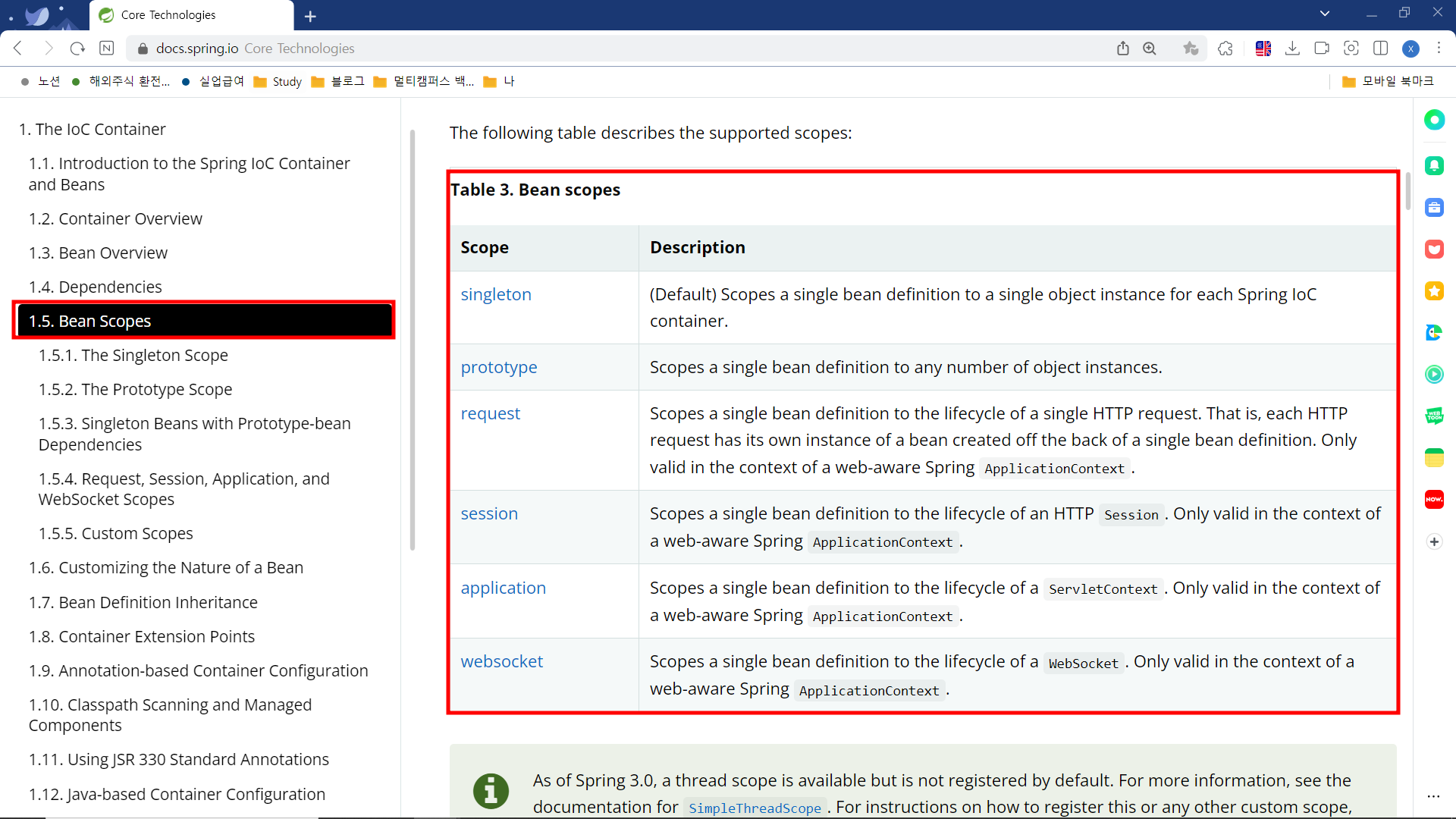Open the extensions puzzle icon
1456x819 pixels.
[1225, 49]
